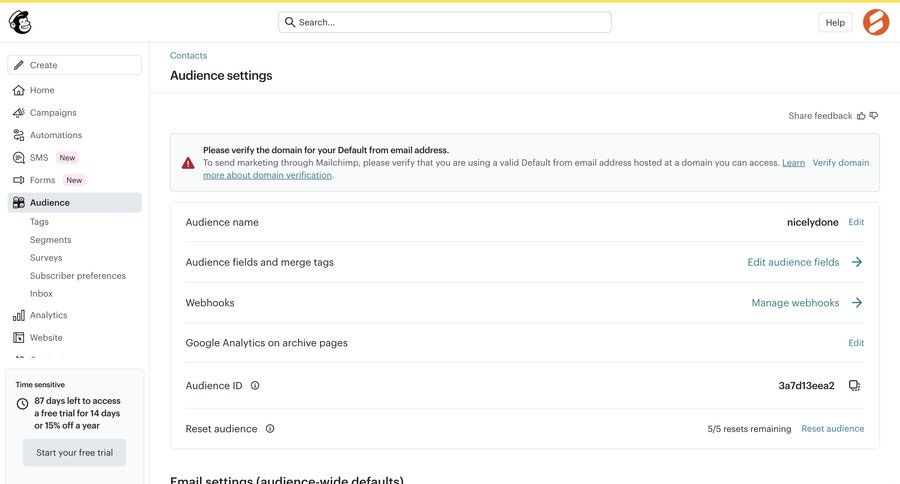Image resolution: width=900 pixels, height=484 pixels.
Task: Click the Home house icon
Action: [19, 90]
